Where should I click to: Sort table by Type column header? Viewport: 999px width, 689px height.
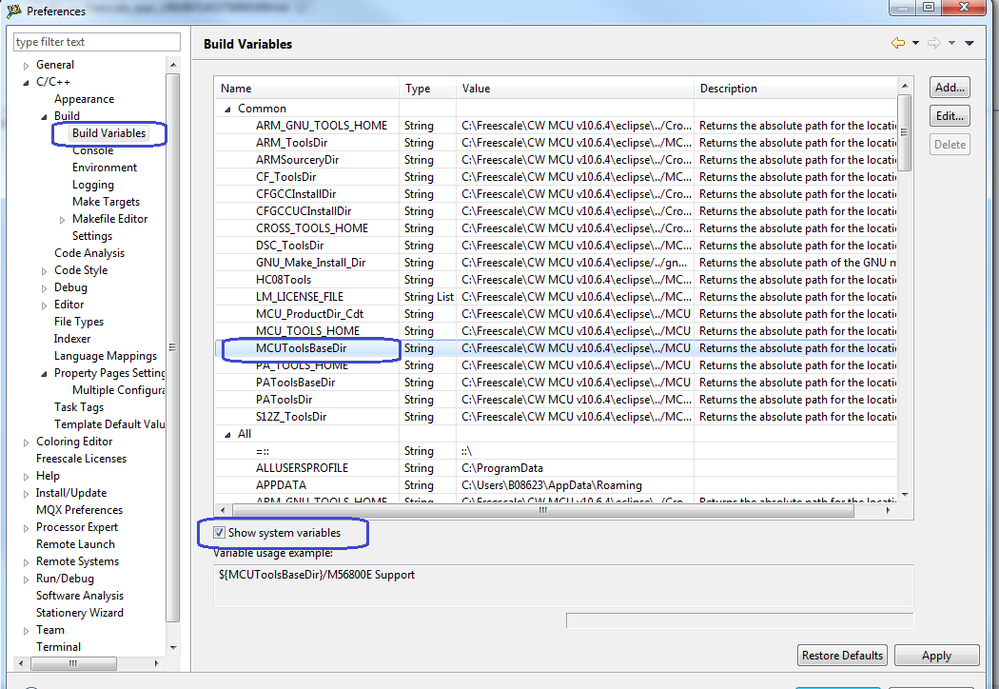(x=428, y=88)
